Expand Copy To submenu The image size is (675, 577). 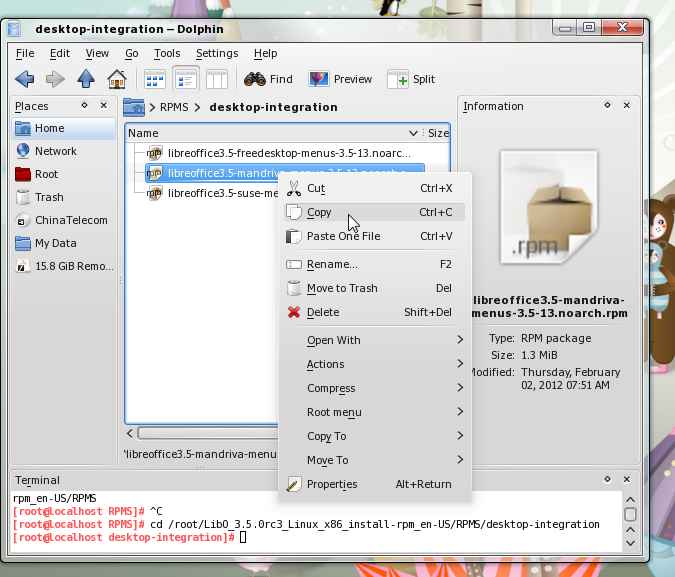tap(375, 436)
